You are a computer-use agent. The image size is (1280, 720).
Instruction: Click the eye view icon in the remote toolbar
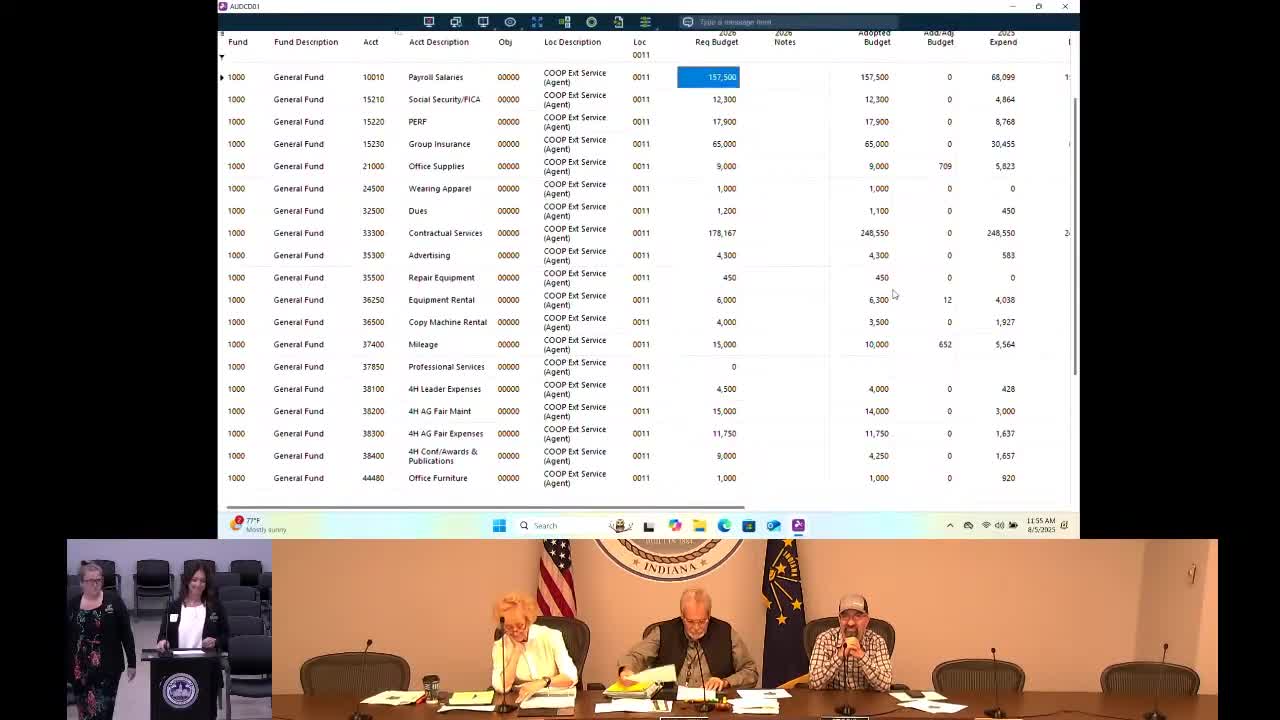click(510, 22)
